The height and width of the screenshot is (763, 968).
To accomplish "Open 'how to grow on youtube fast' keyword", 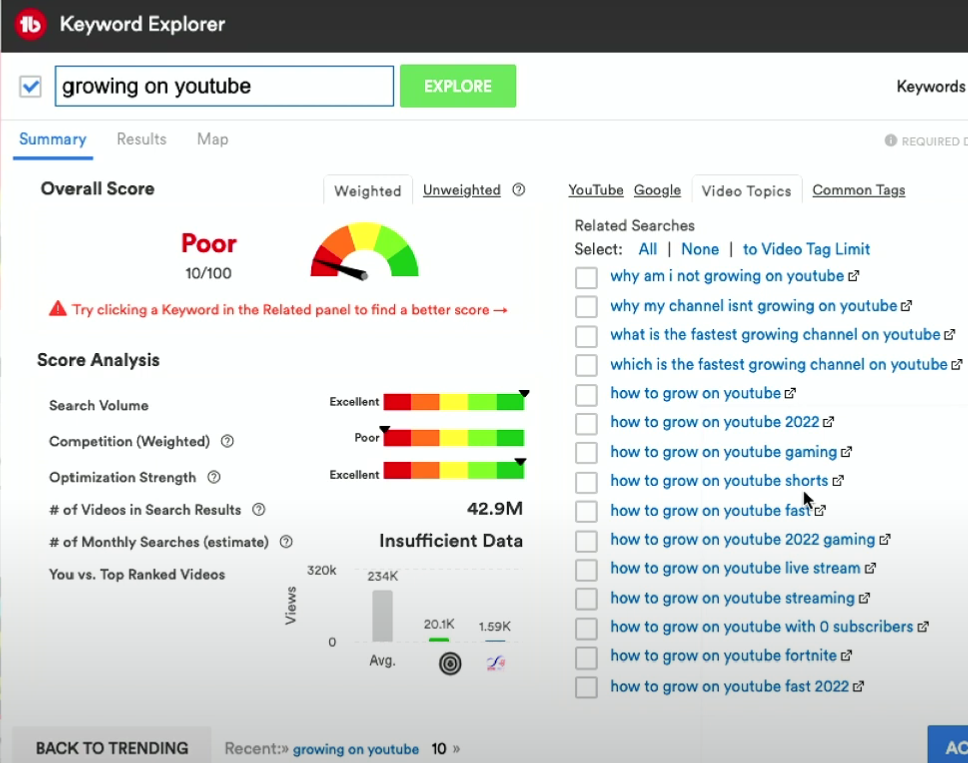I will pos(710,511).
